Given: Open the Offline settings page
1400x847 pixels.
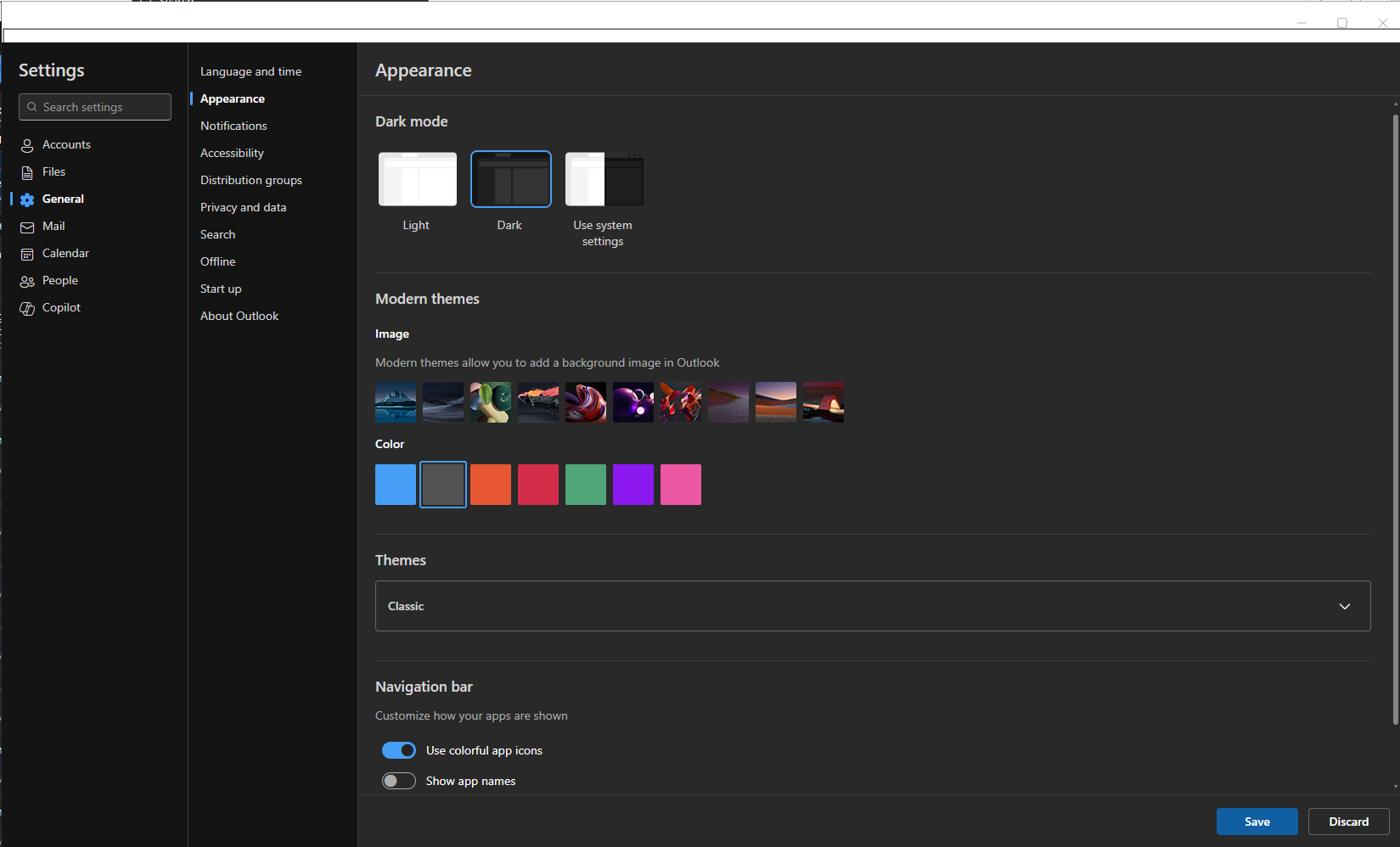Looking at the screenshot, I should click(x=218, y=261).
